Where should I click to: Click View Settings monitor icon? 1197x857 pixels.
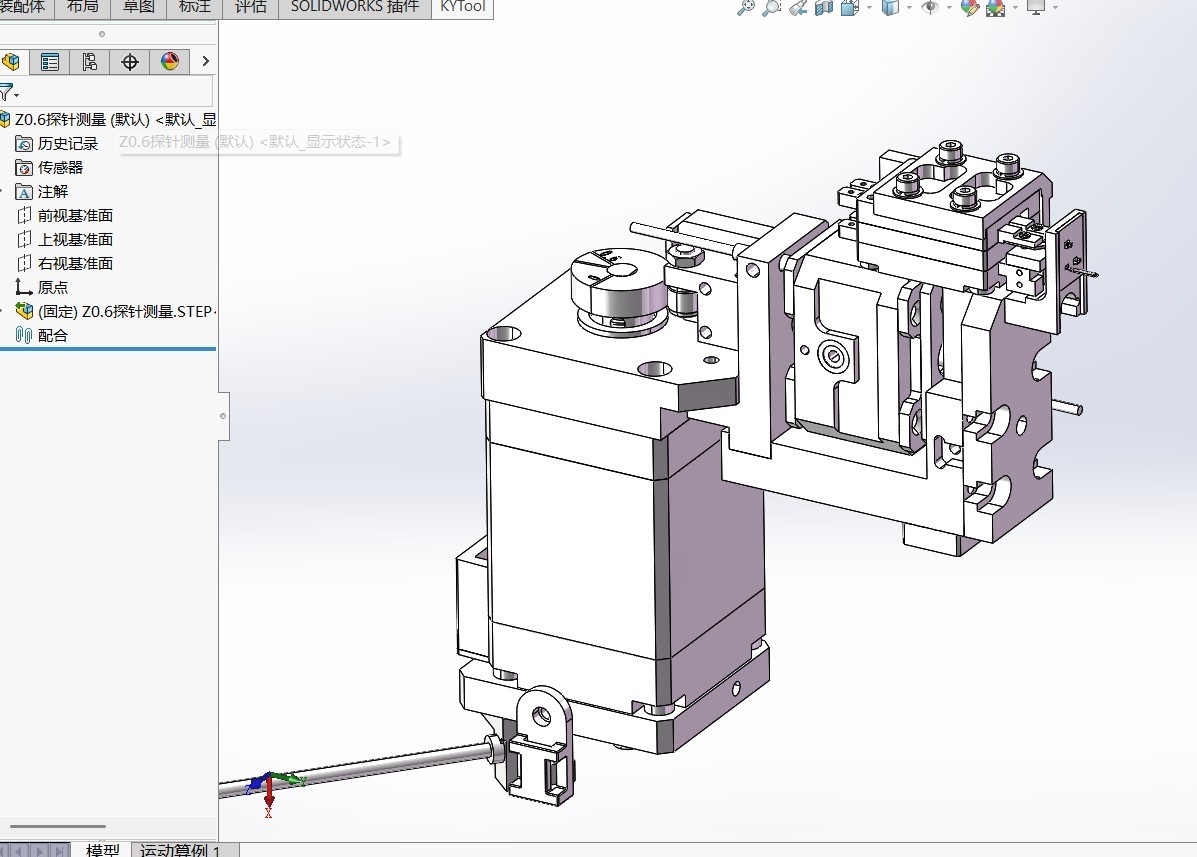pos(1036,8)
